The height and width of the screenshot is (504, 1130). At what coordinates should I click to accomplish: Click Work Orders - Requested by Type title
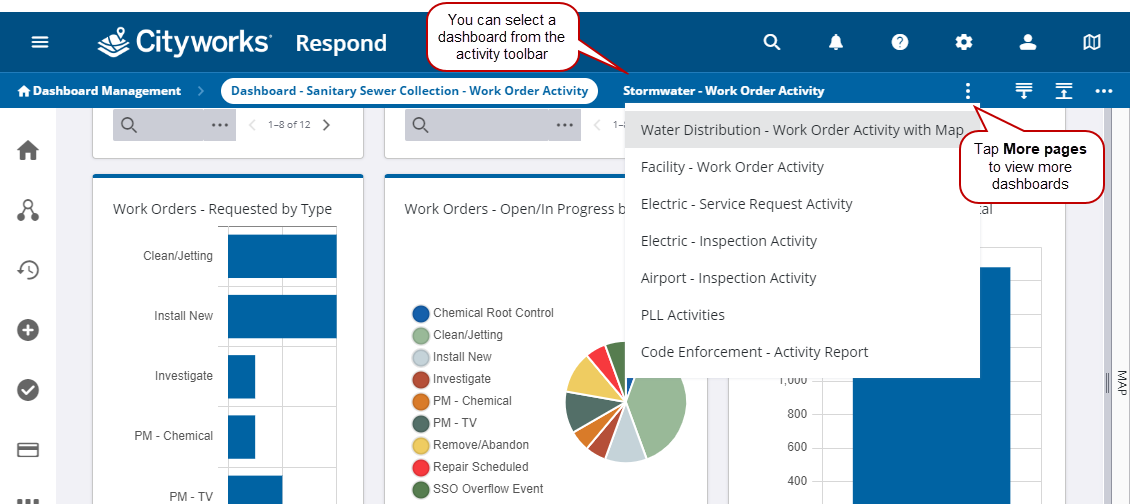222,209
